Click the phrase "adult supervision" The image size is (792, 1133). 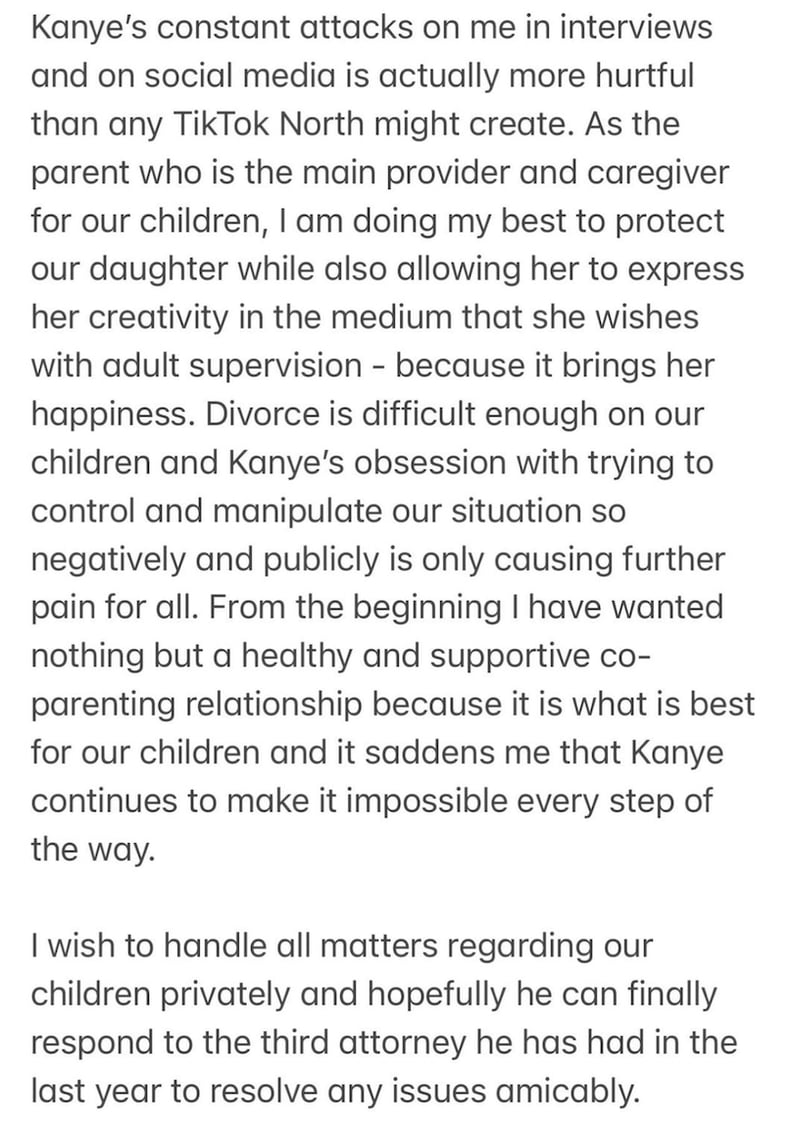pyautogui.click(x=231, y=367)
